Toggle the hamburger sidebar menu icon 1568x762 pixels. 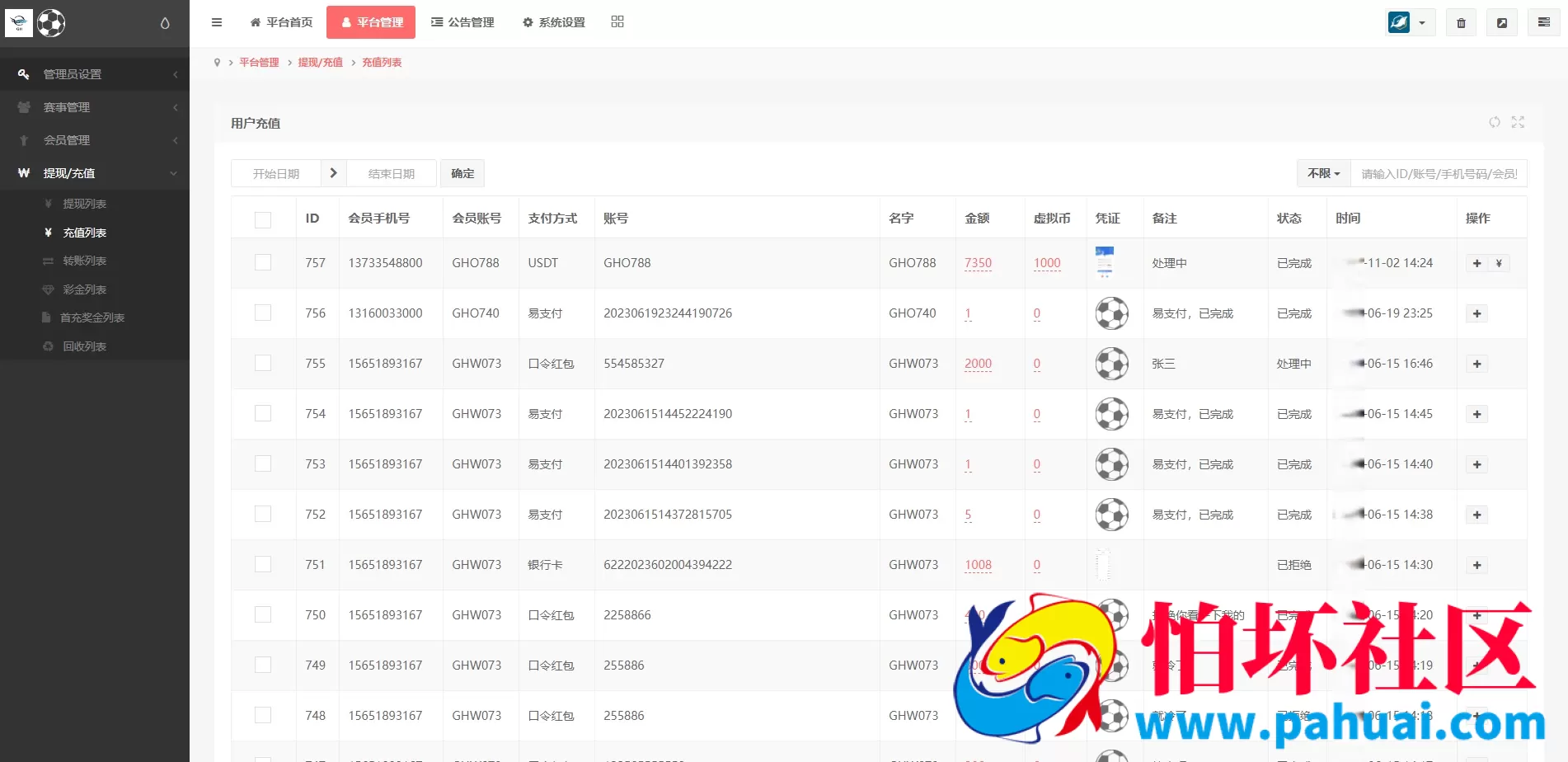pyautogui.click(x=217, y=22)
